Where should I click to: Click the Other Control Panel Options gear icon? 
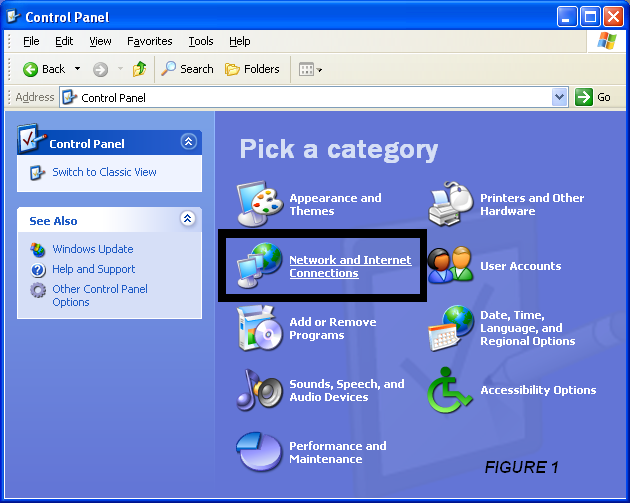(38, 290)
